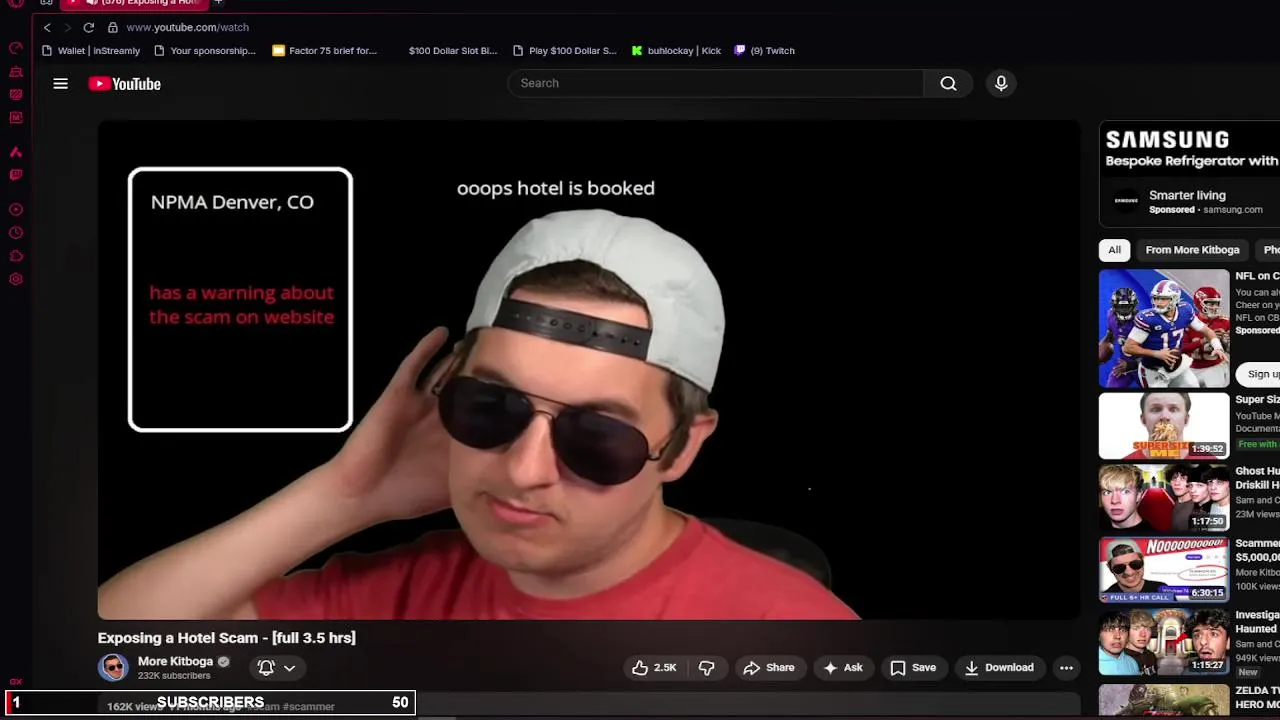The width and height of the screenshot is (1280, 720).
Task: Open the Player in Opera sidebar
Action: (16, 210)
